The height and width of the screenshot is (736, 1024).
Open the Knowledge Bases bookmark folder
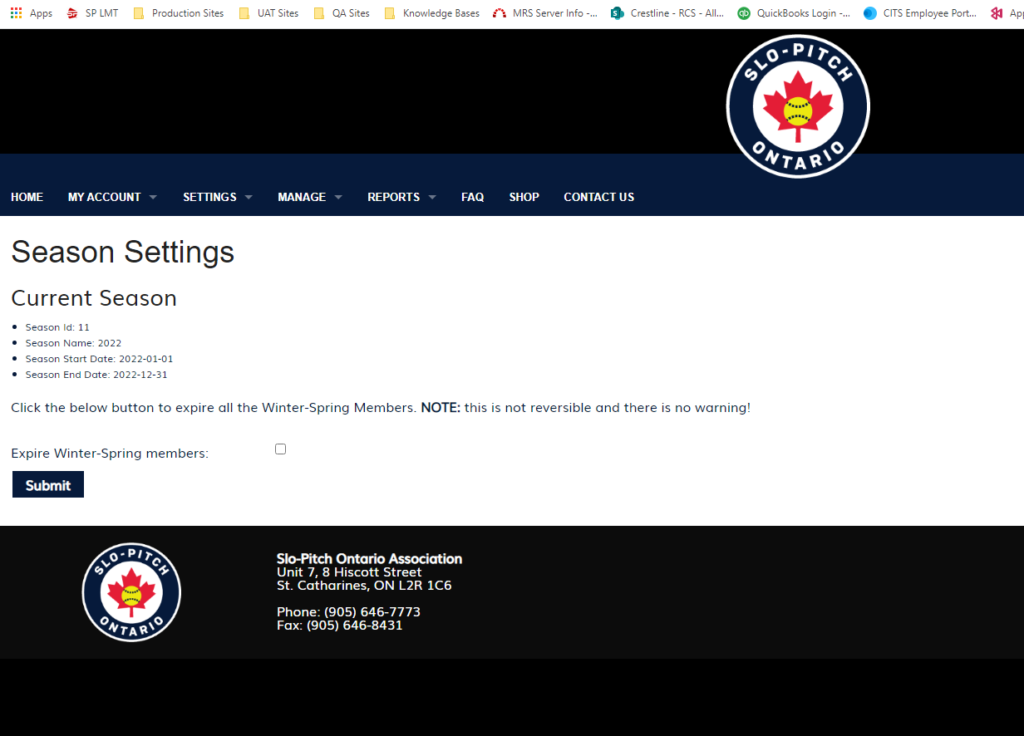pyautogui.click(x=432, y=13)
